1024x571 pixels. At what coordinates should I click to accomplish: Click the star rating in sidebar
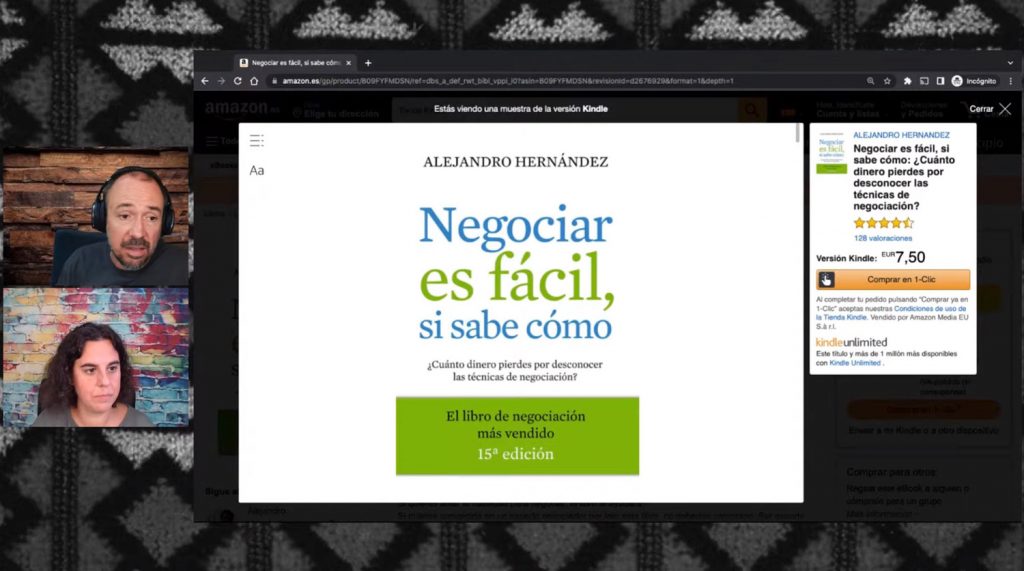(884, 223)
